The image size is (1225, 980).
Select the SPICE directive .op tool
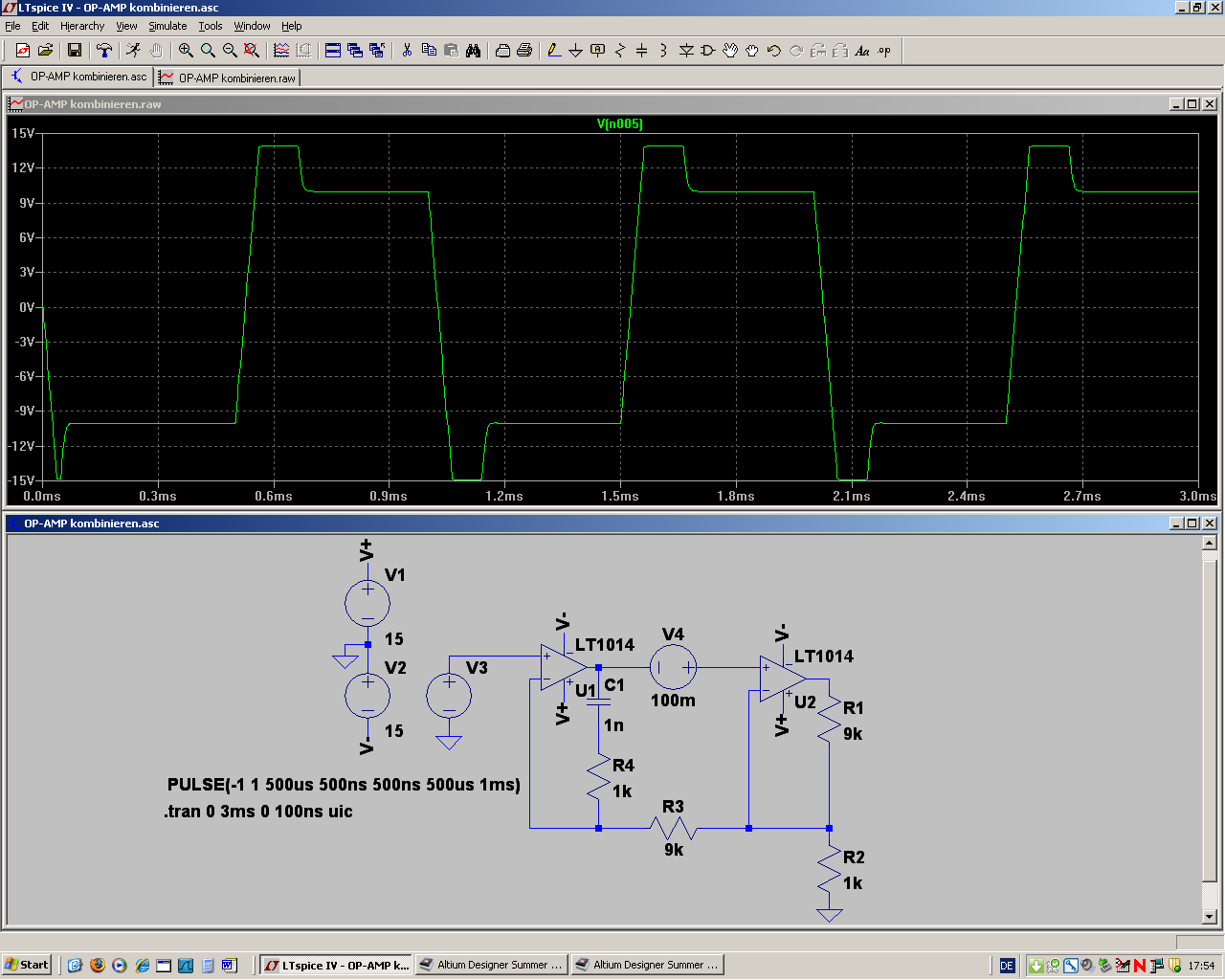[x=884, y=51]
